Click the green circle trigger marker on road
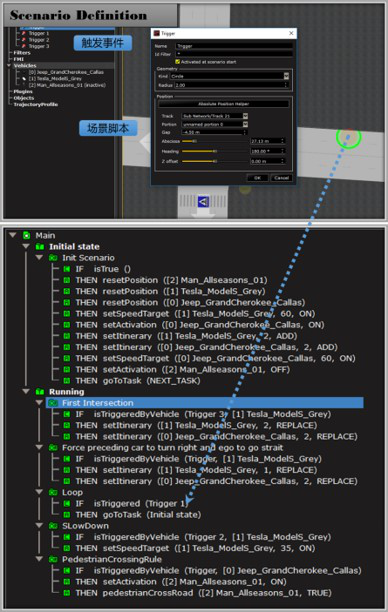This screenshot has height=612, width=388. 349,137
